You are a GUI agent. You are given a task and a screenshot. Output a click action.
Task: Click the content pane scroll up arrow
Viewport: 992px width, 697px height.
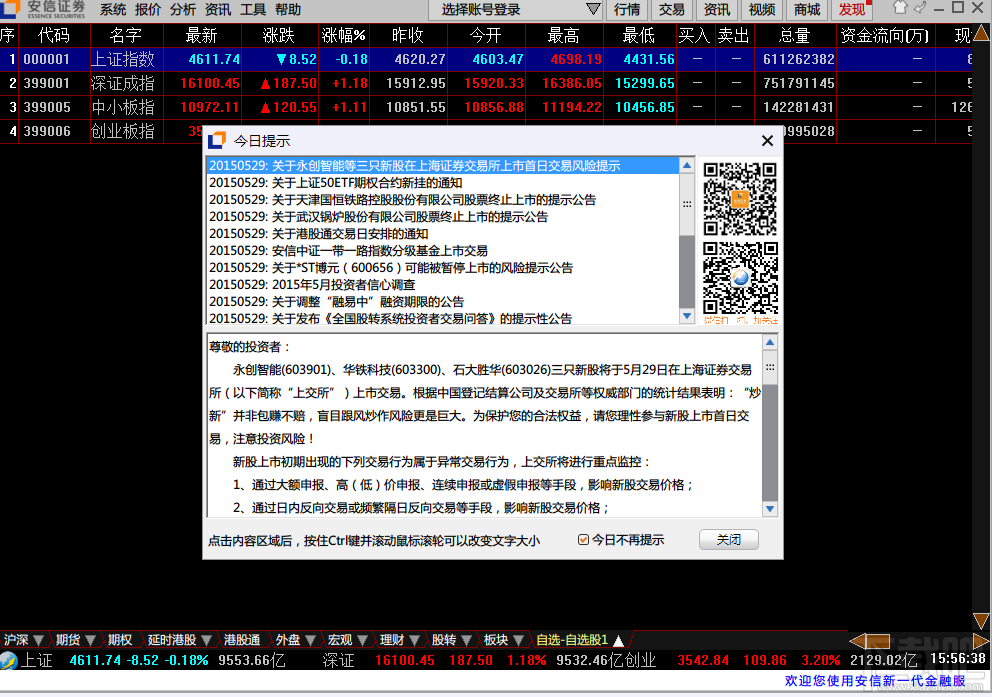[770, 343]
